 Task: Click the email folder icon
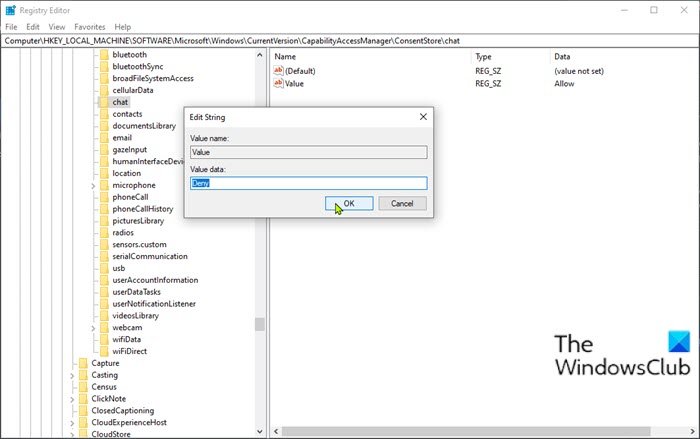(104, 138)
